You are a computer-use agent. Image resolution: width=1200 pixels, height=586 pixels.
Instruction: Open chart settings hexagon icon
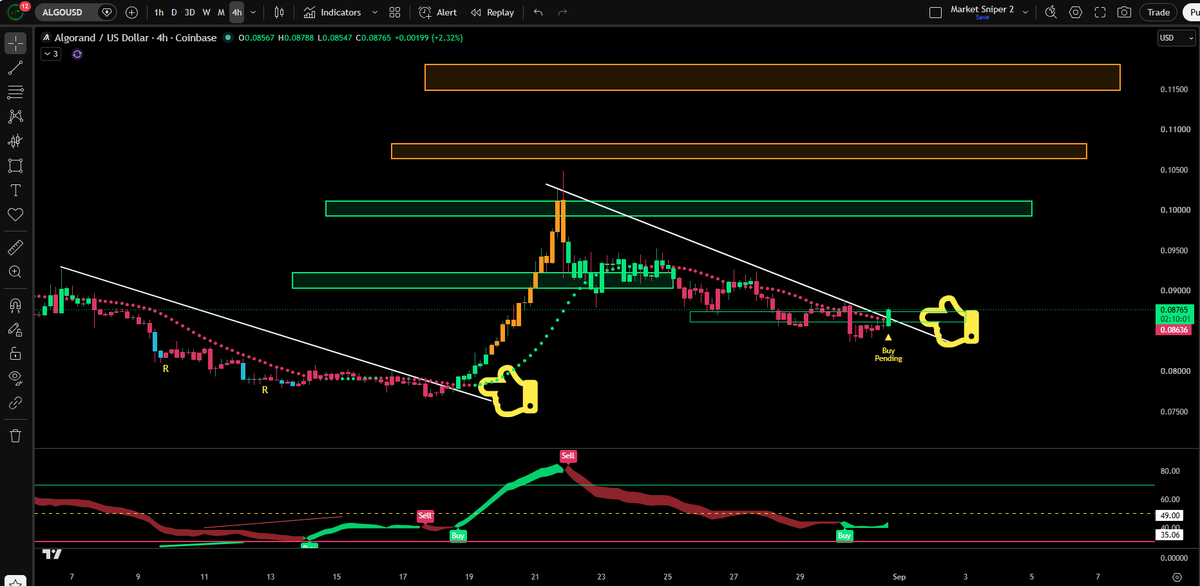pos(1075,12)
